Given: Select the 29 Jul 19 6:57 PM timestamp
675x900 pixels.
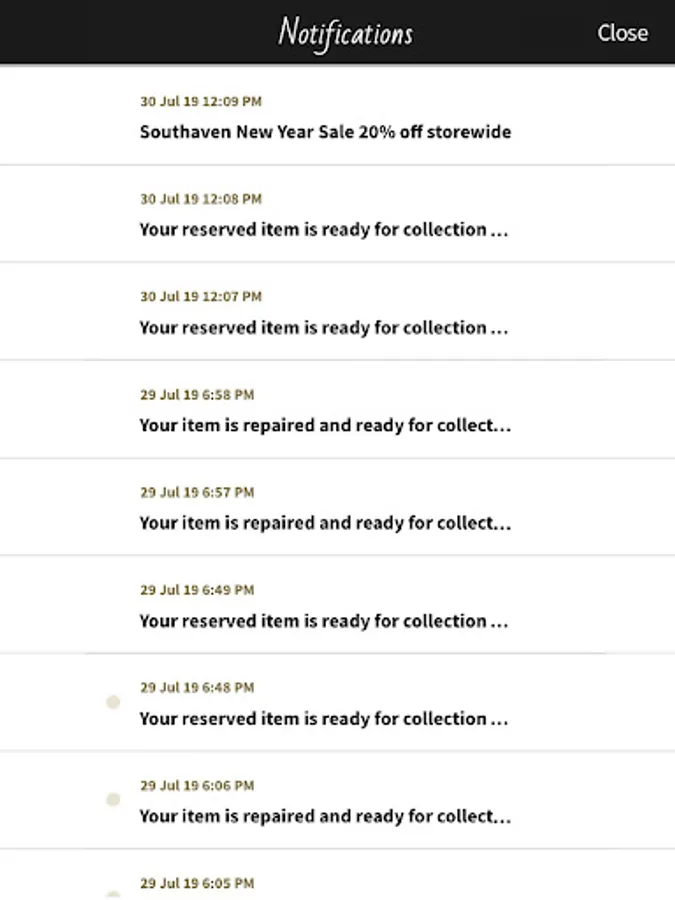Looking at the screenshot, I should click(x=197, y=493).
